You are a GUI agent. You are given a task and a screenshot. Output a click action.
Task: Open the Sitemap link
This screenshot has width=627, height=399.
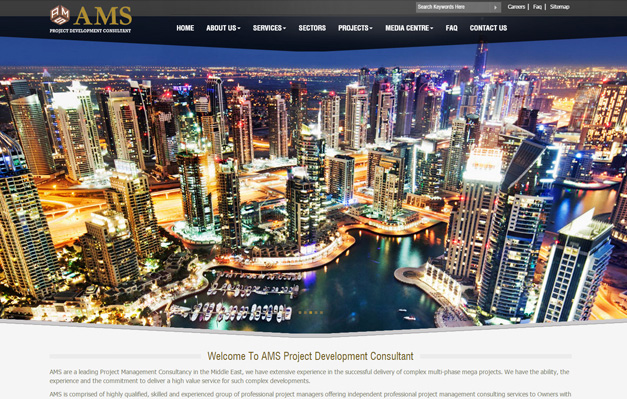[559, 7]
